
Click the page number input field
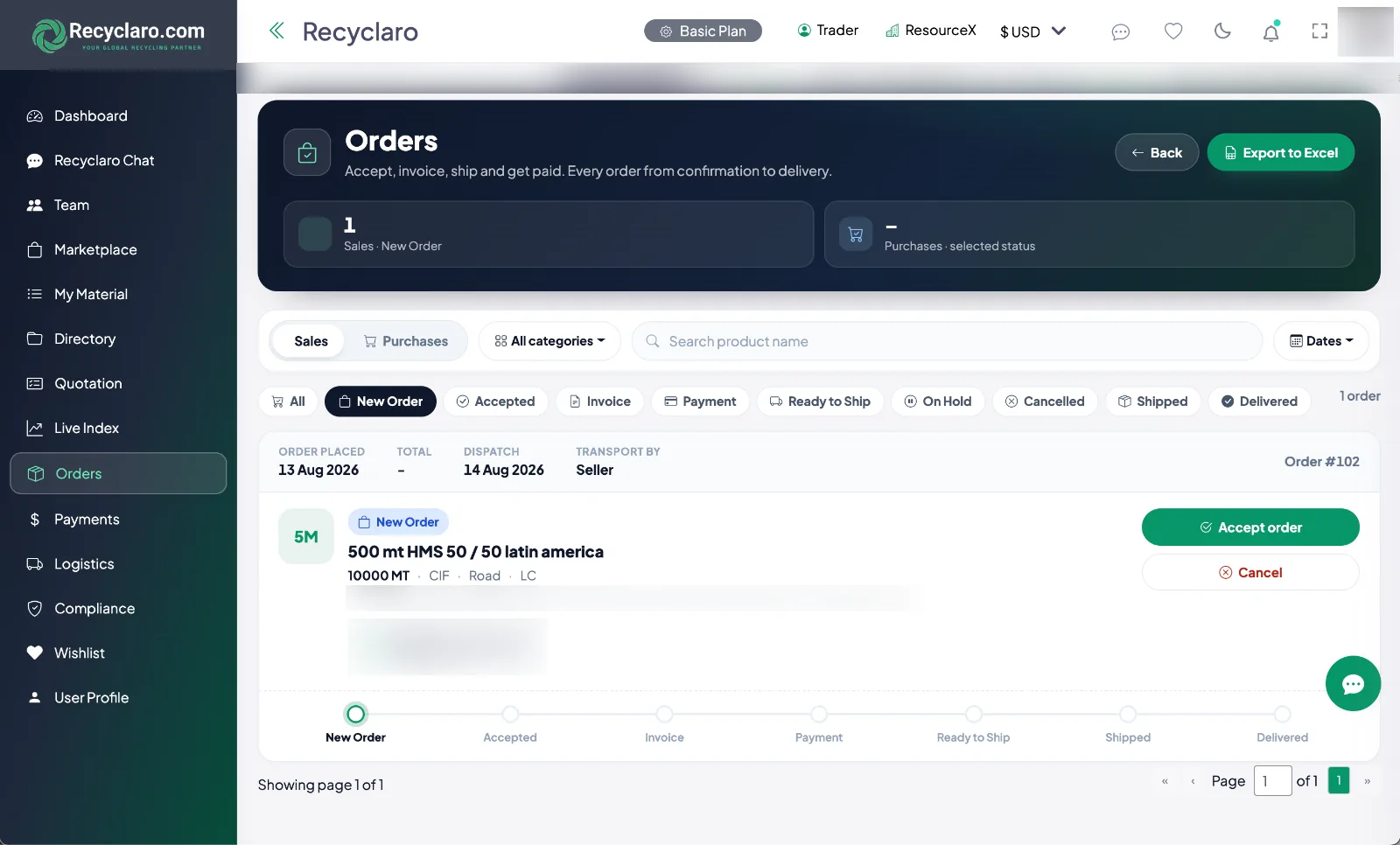click(x=1272, y=780)
